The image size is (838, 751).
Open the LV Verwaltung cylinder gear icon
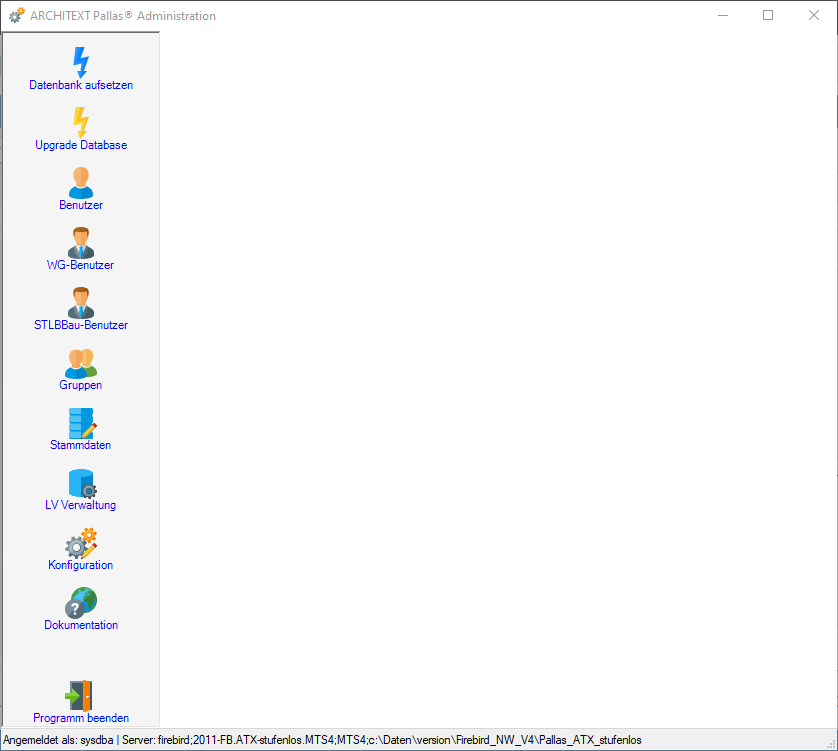tap(82, 483)
